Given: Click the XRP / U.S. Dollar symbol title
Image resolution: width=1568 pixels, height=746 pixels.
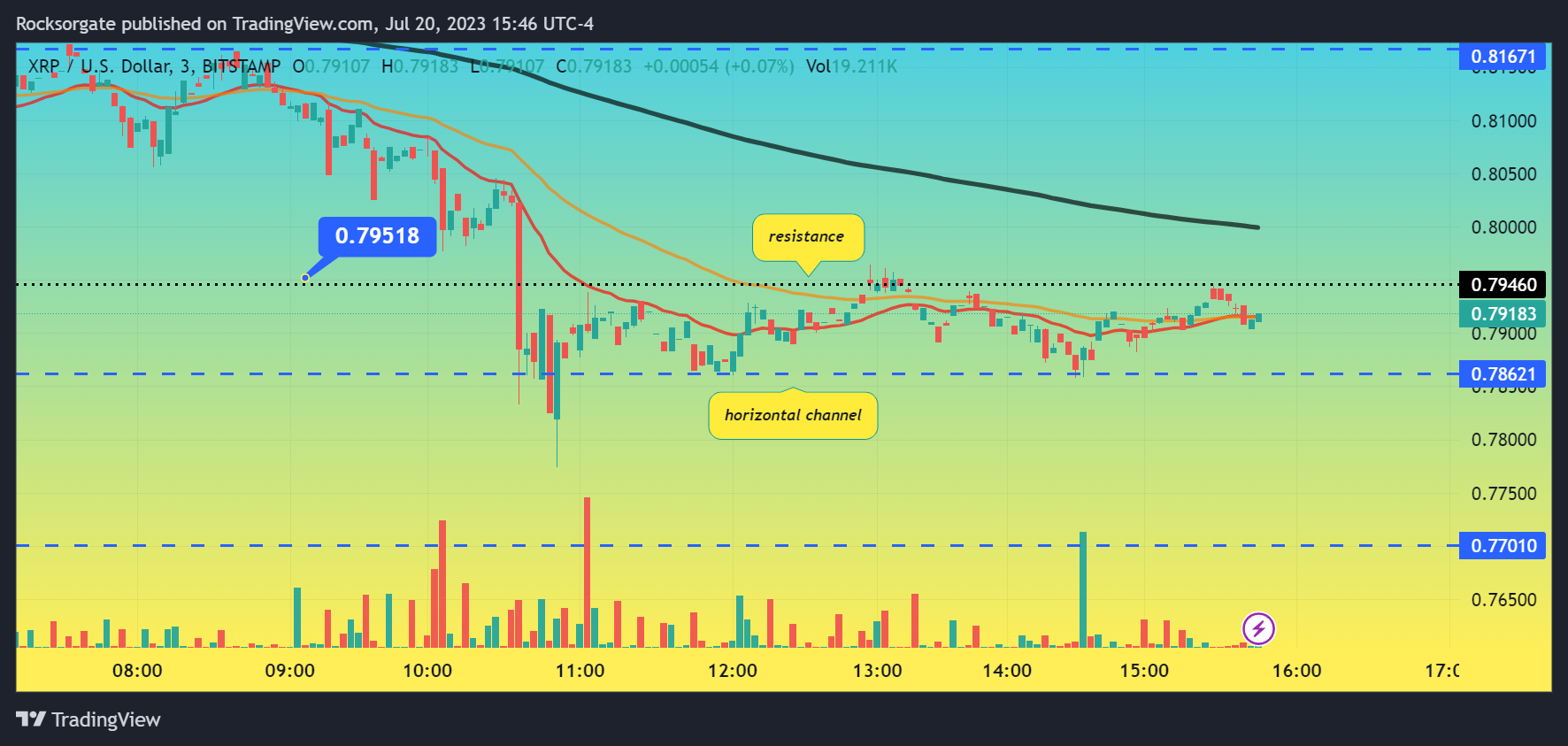Looking at the screenshot, I should pyautogui.click(x=99, y=66).
